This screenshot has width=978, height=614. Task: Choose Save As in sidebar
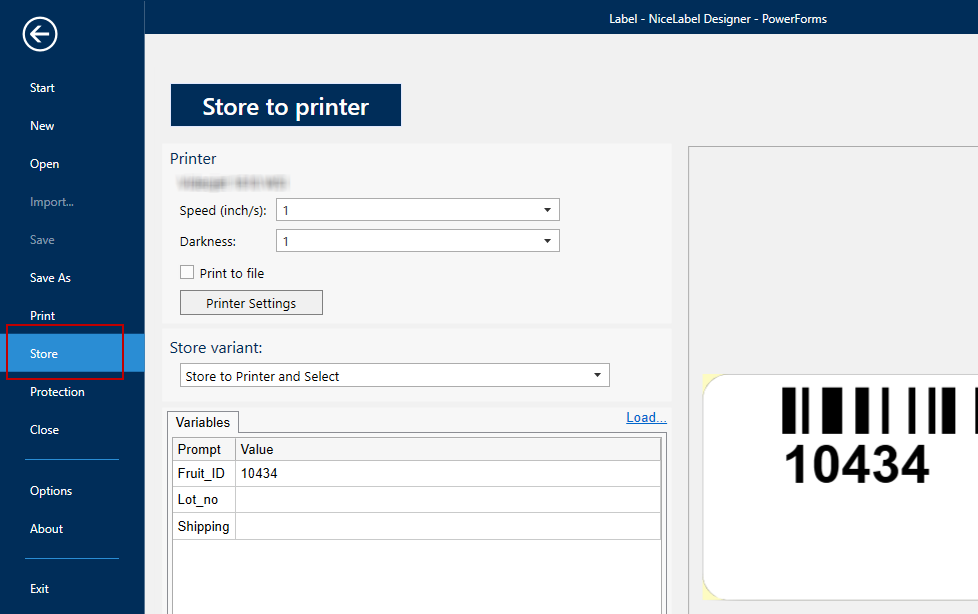[50, 278]
